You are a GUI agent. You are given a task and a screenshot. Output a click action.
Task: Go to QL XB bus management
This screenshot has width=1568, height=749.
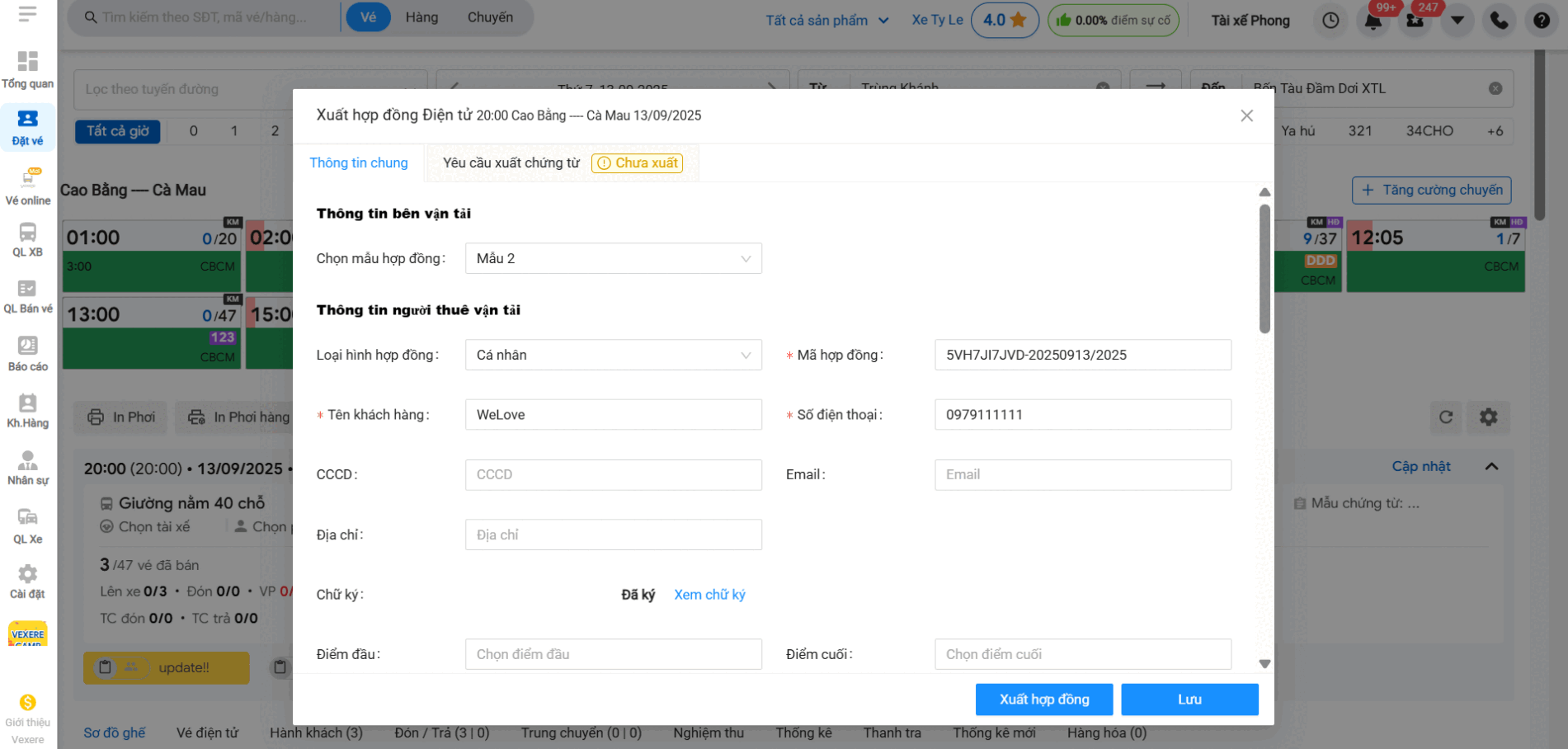tap(27, 233)
